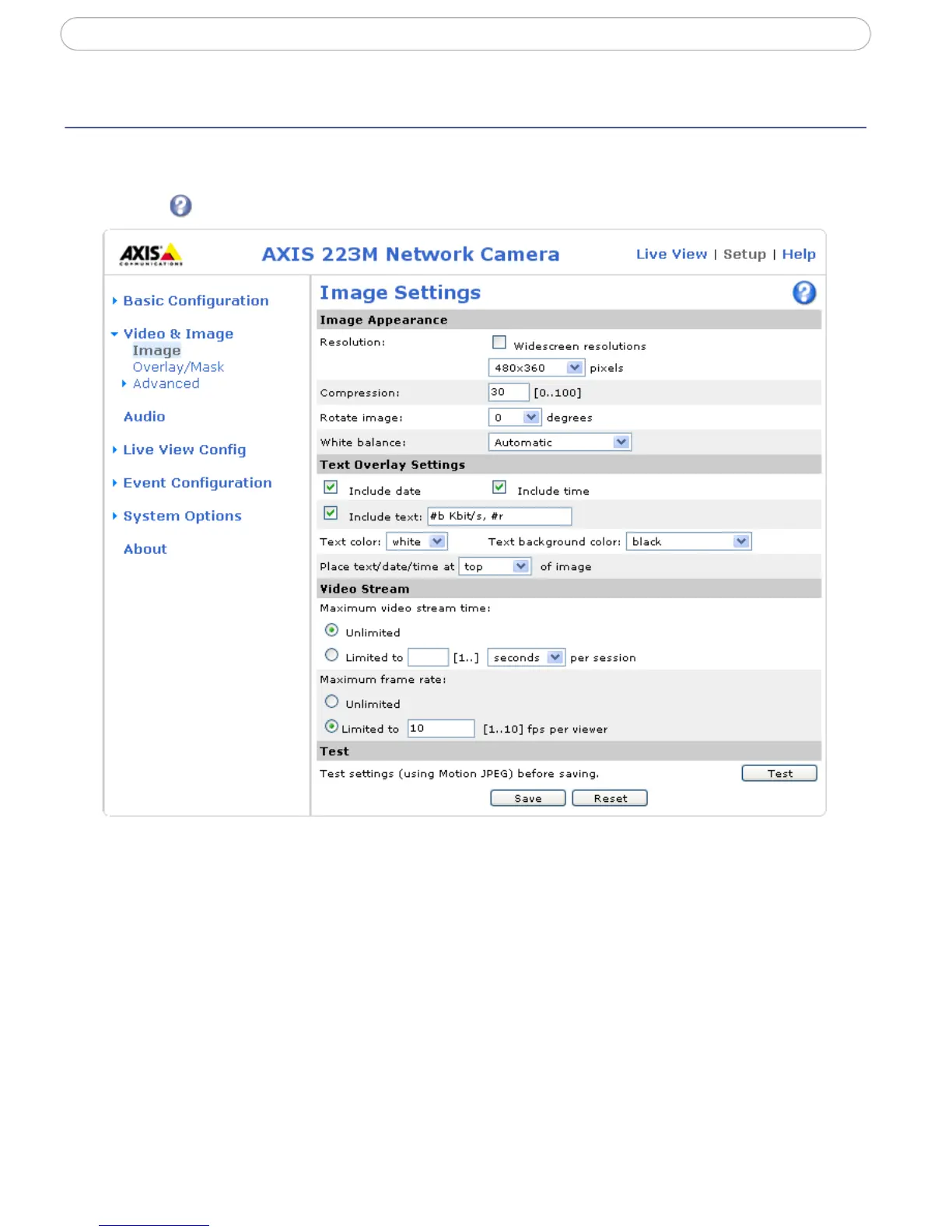
Task: Click the Save button
Action: (528, 798)
